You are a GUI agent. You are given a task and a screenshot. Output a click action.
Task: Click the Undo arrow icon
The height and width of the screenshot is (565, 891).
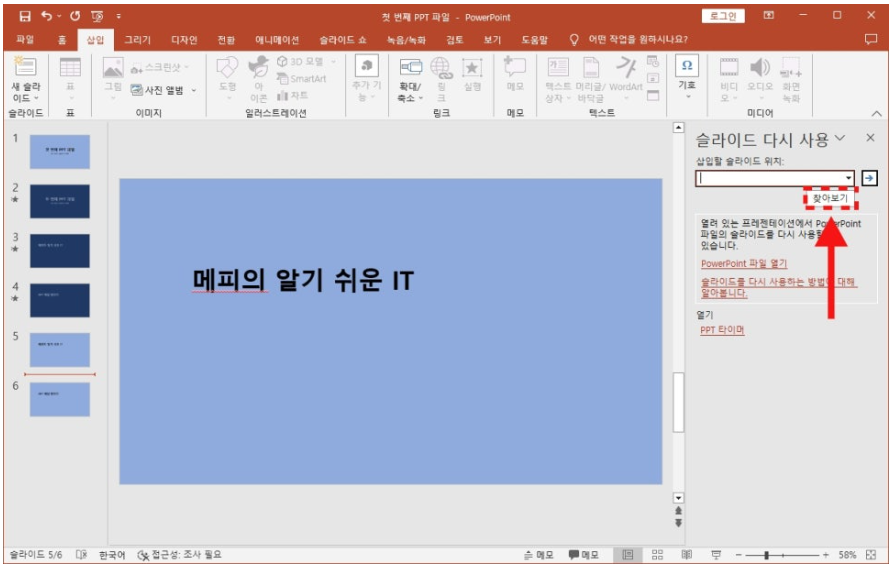click(x=47, y=16)
